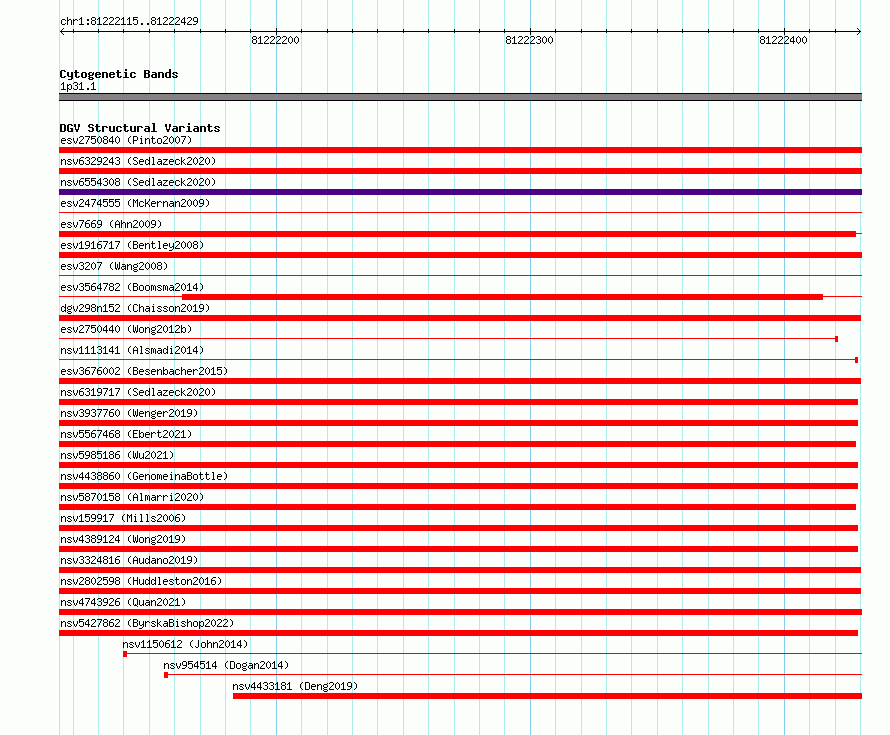Click the start marker of nsv954514
The width and height of the screenshot is (890, 735).
(x=166, y=675)
